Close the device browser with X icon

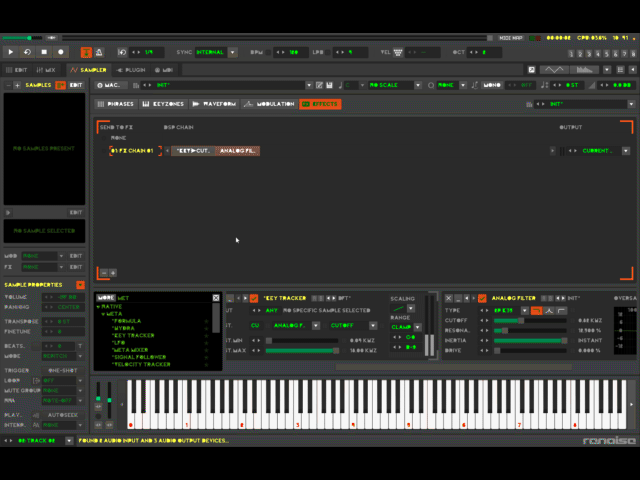click(216, 298)
